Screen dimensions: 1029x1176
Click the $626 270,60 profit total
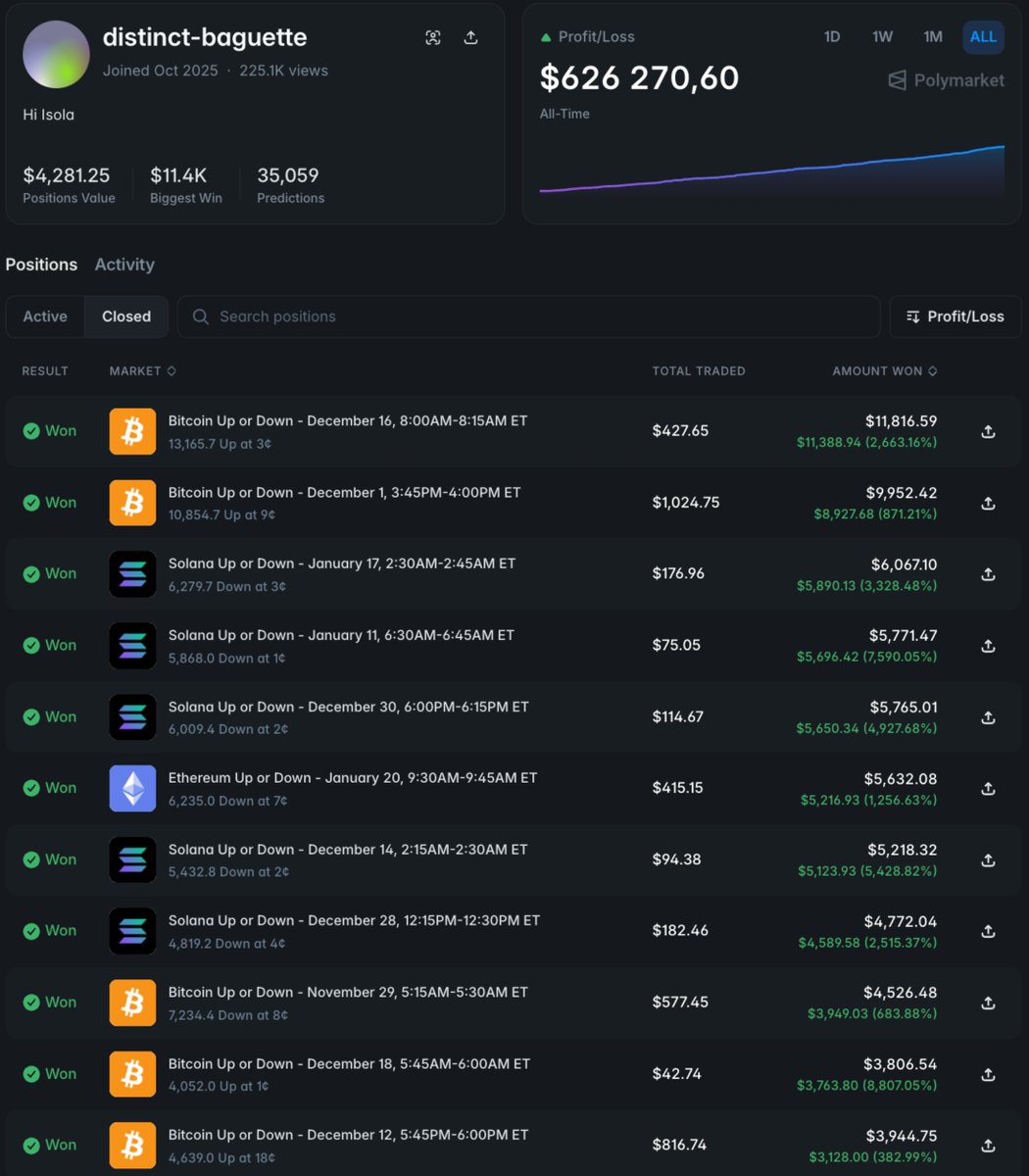coord(640,78)
